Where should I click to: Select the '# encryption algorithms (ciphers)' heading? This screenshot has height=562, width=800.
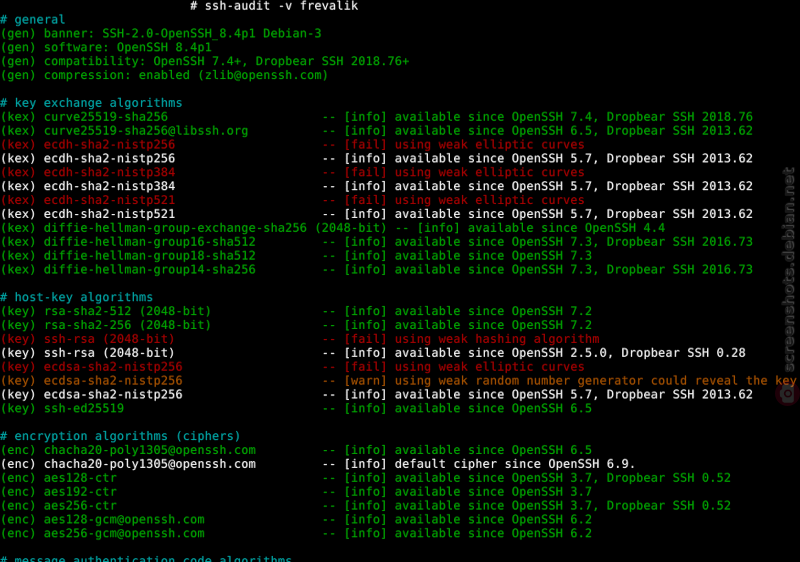tap(120, 437)
